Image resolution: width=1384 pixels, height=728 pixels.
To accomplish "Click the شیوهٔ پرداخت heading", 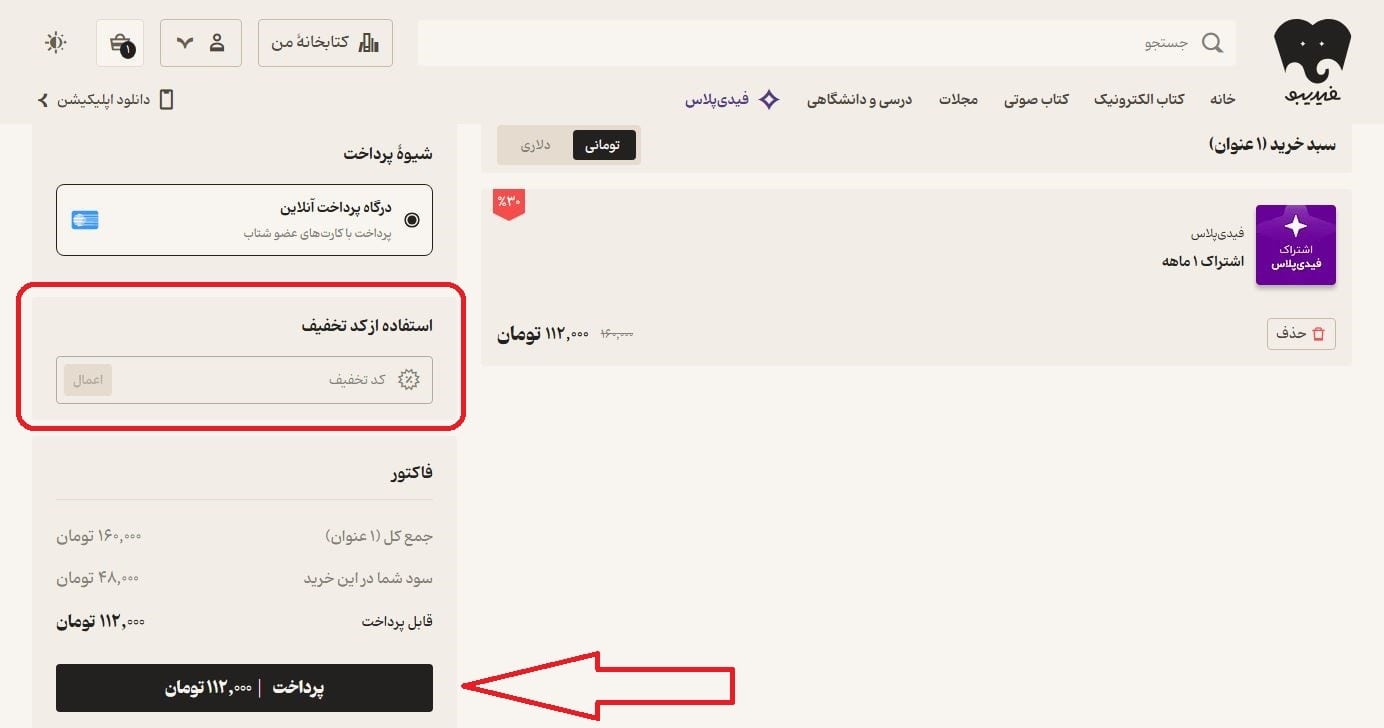I will click(x=388, y=154).
